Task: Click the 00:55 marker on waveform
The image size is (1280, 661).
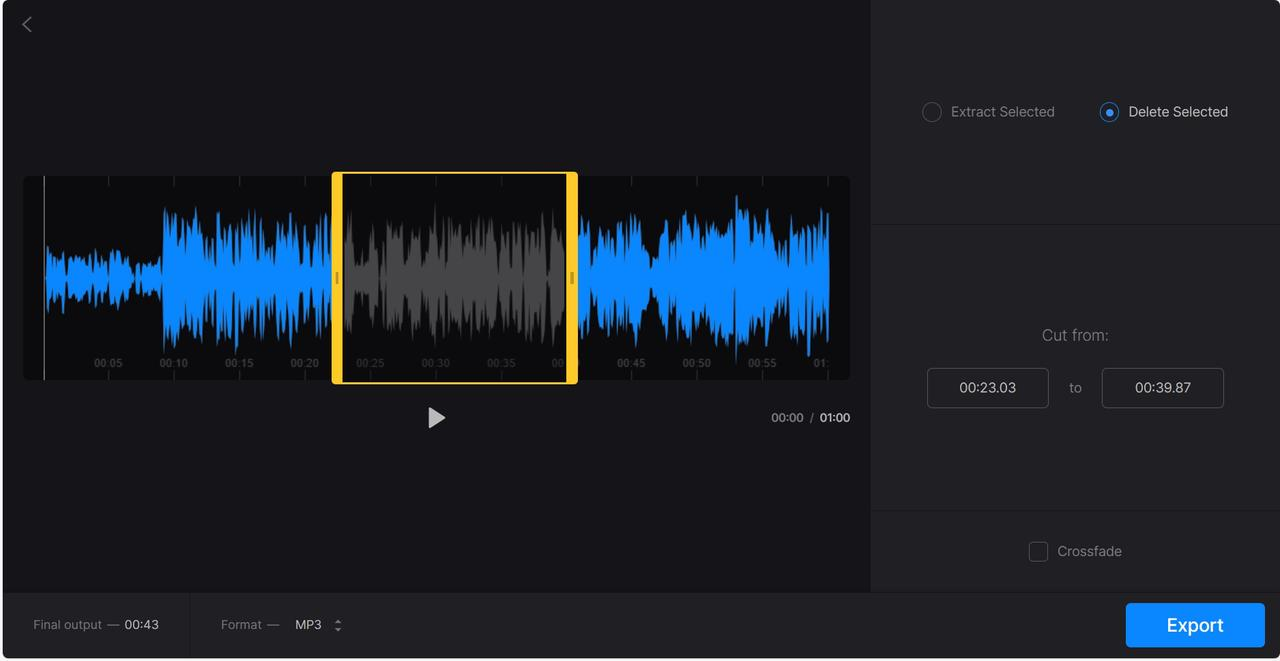Action: pyautogui.click(x=762, y=363)
